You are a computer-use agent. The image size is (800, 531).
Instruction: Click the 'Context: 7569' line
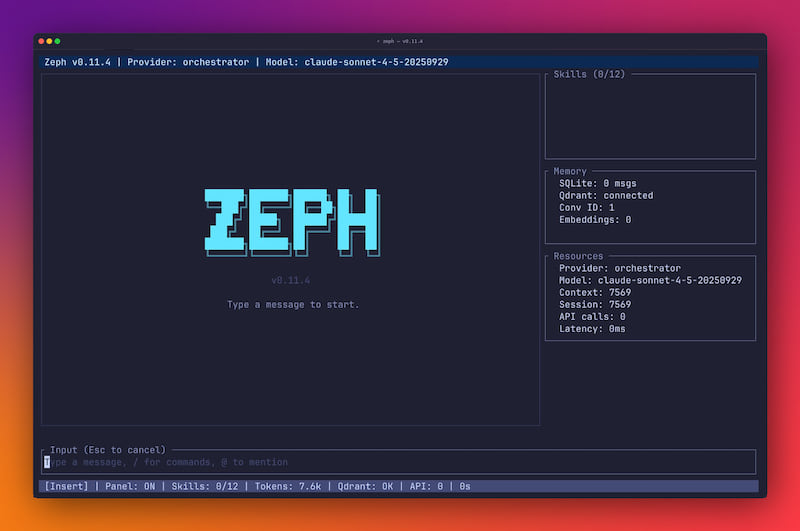[595, 293]
